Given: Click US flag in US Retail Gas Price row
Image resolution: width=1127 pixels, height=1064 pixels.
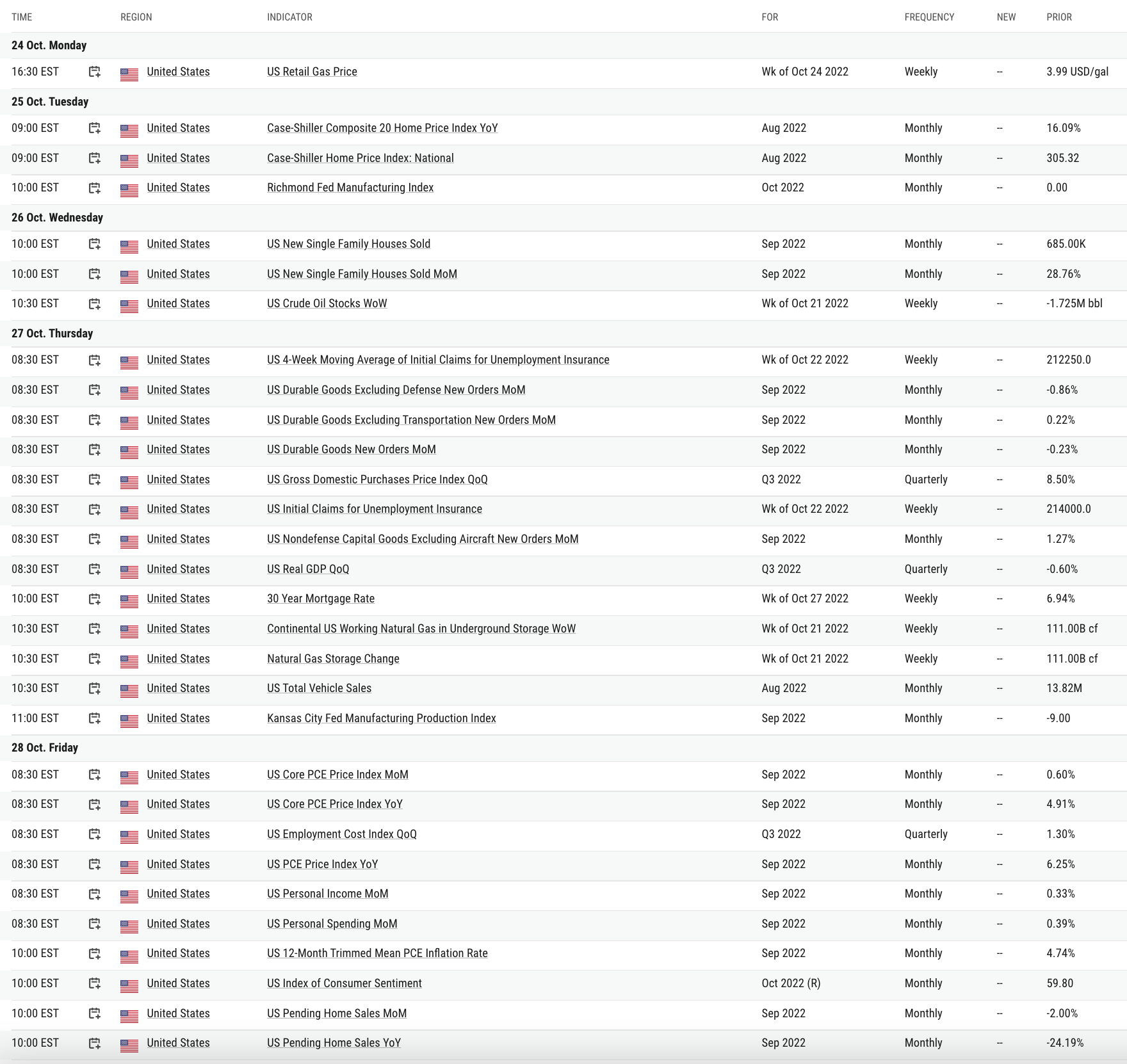Looking at the screenshot, I should coord(129,75).
